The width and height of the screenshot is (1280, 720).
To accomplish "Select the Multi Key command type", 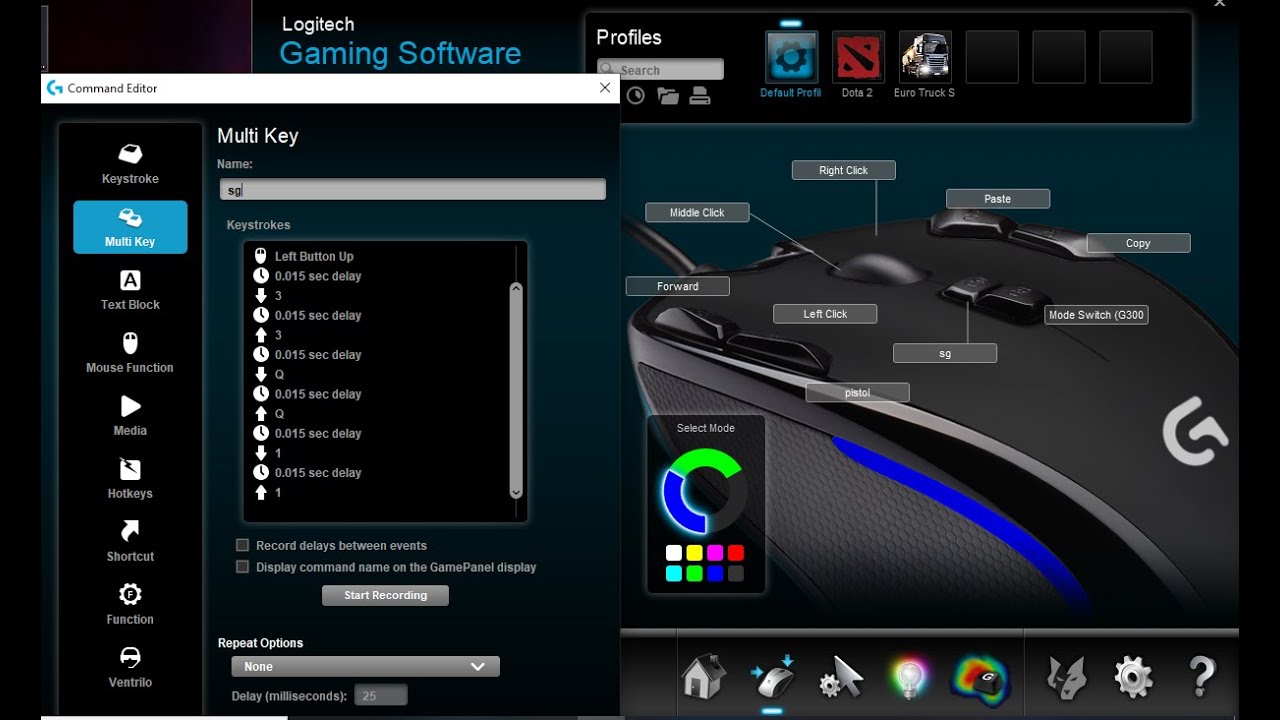I will 130,227.
